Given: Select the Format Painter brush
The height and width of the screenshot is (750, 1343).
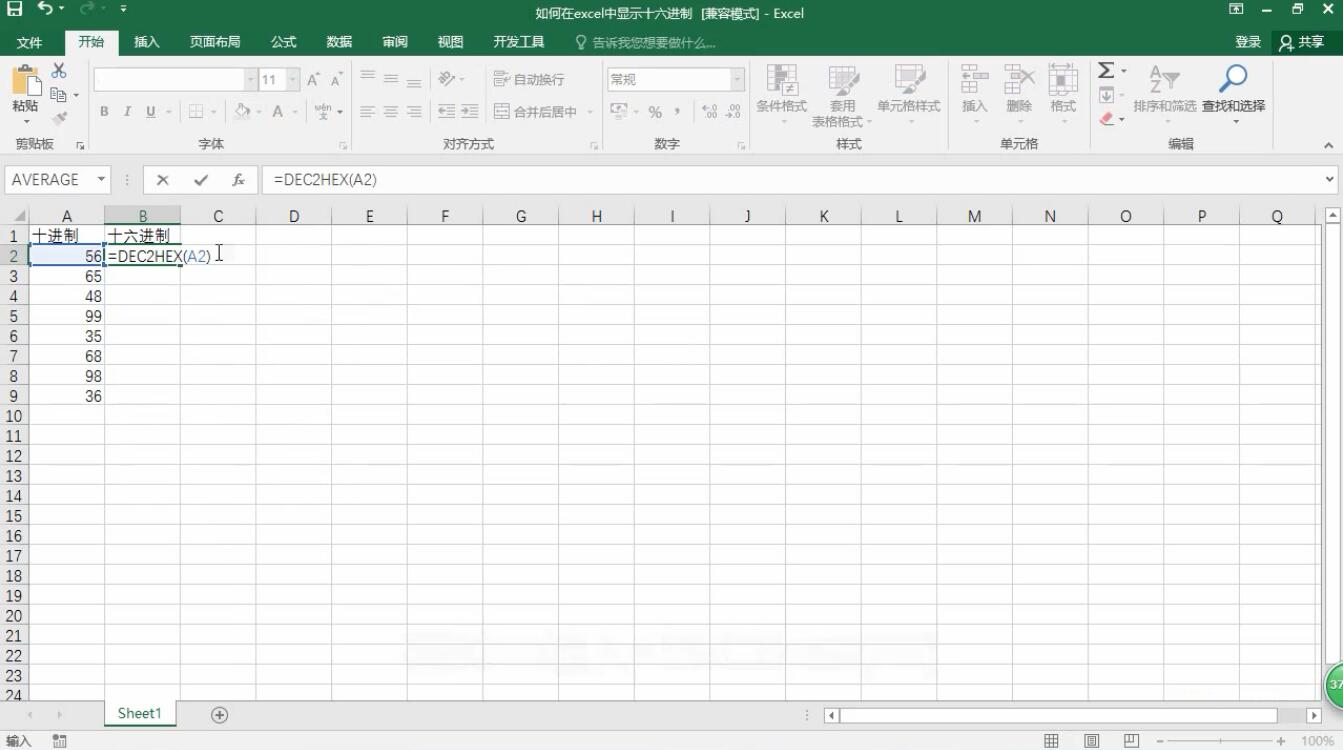Looking at the screenshot, I should coord(59,118).
